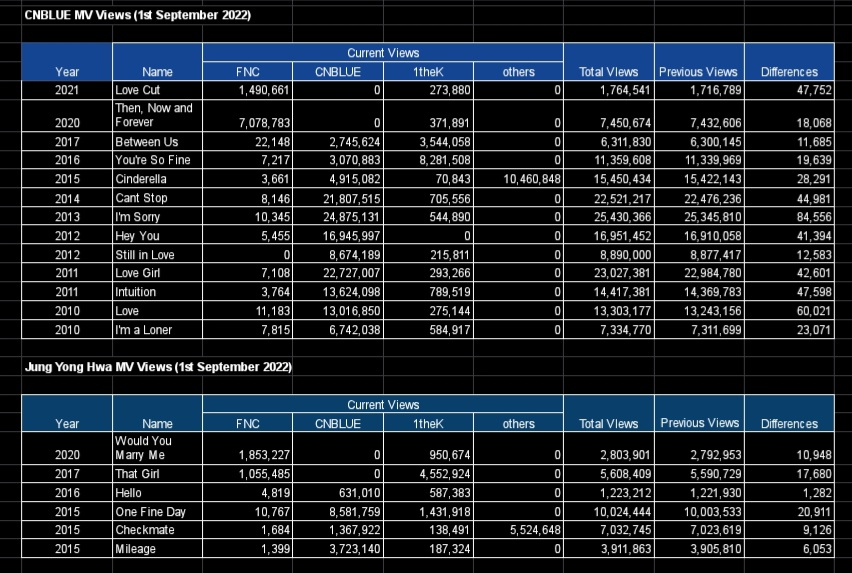The width and height of the screenshot is (852, 573).
Task: Select the 'That Girl' name cell
Action: pos(157,474)
